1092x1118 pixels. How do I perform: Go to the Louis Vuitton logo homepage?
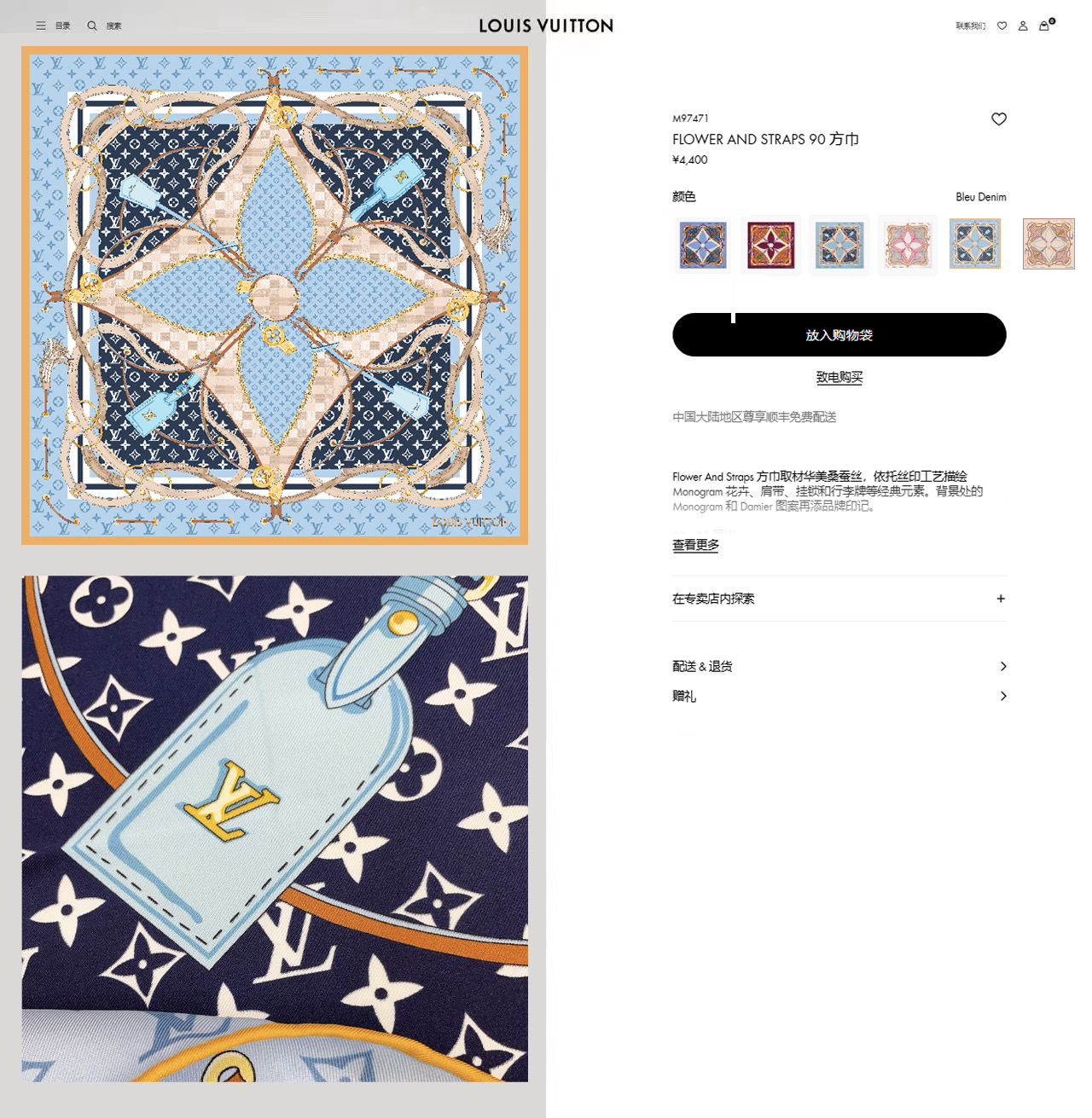[546, 26]
